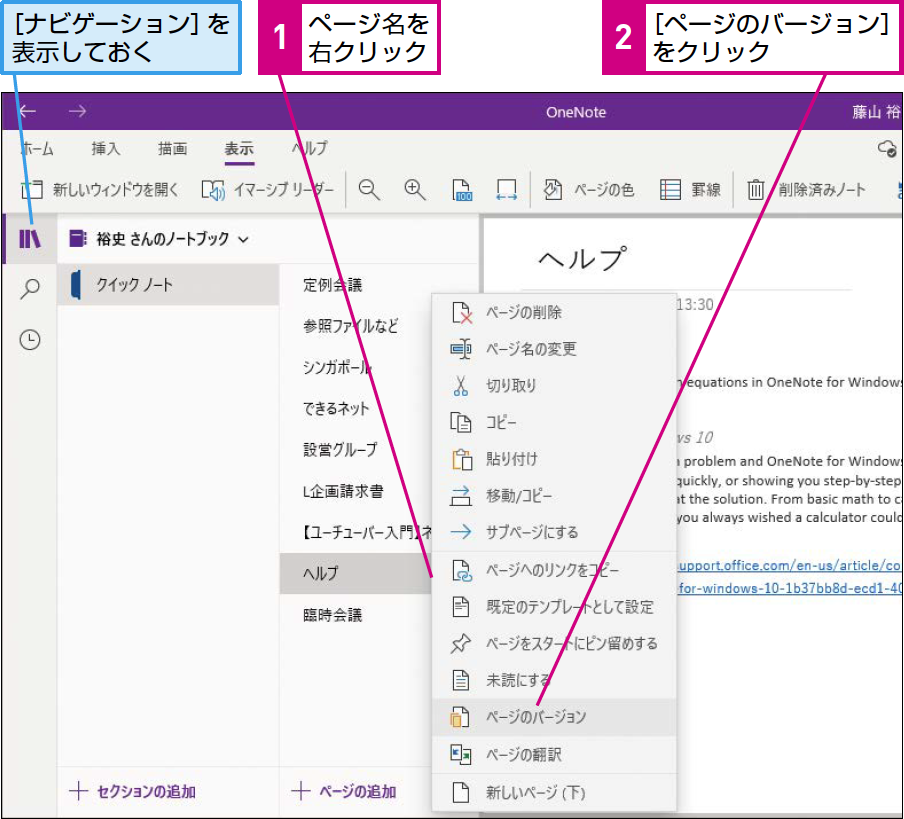The height and width of the screenshot is (819, 904).
Task: Open 削除済みノート
Action: 806,189
